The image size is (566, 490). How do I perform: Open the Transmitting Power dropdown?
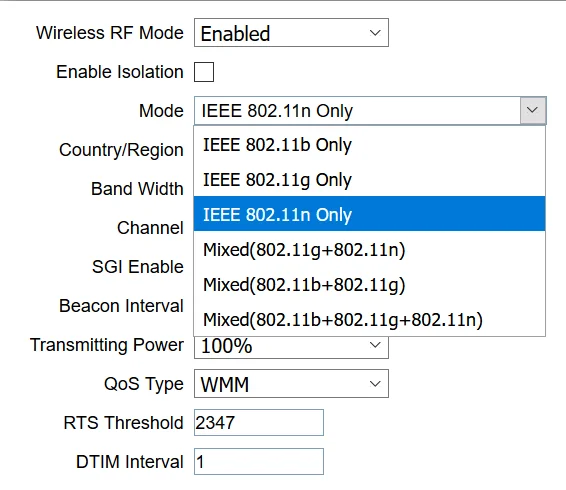click(x=291, y=347)
